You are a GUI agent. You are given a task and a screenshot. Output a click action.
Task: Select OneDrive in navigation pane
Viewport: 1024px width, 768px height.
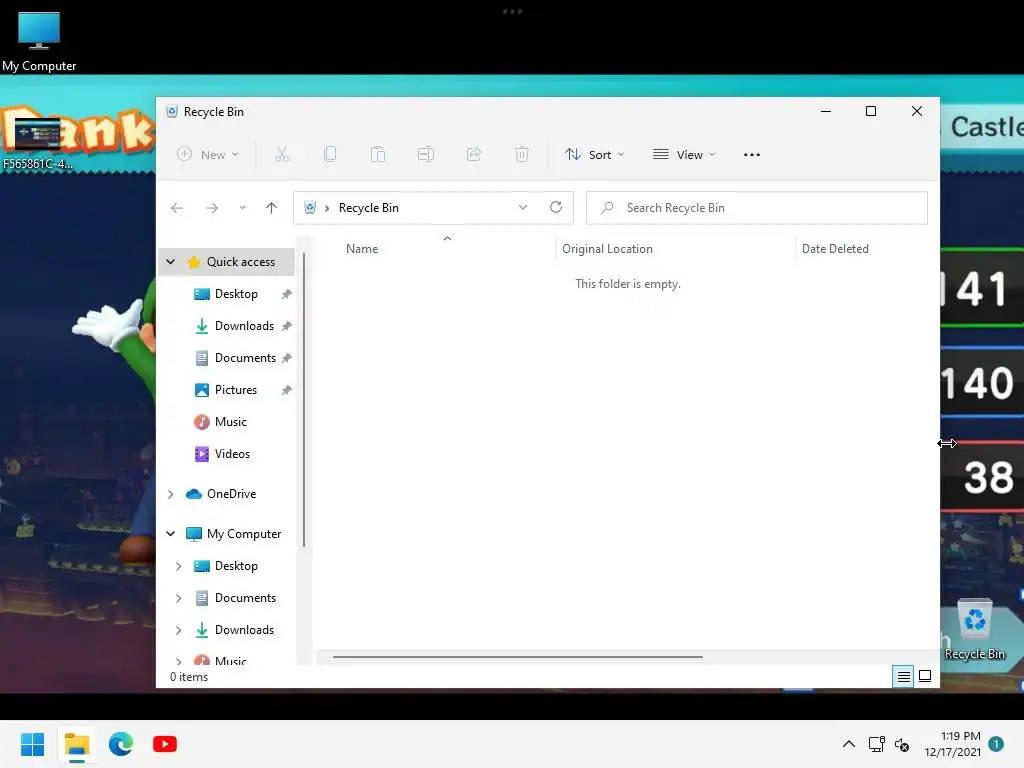231,494
